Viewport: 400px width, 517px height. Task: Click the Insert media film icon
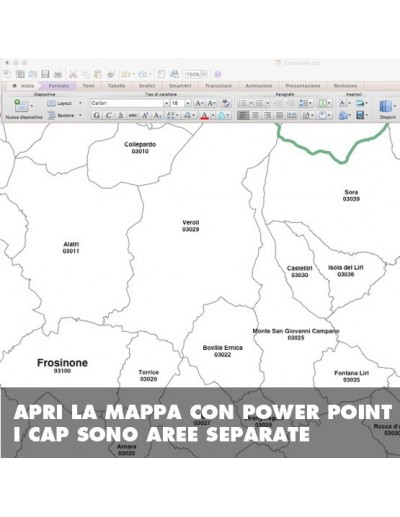pyautogui.click(x=360, y=115)
